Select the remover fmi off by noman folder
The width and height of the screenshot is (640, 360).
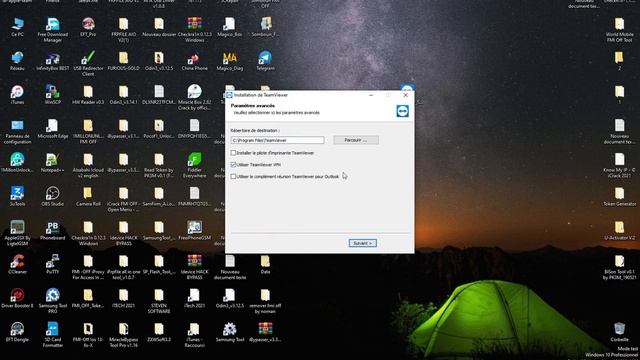(265, 301)
